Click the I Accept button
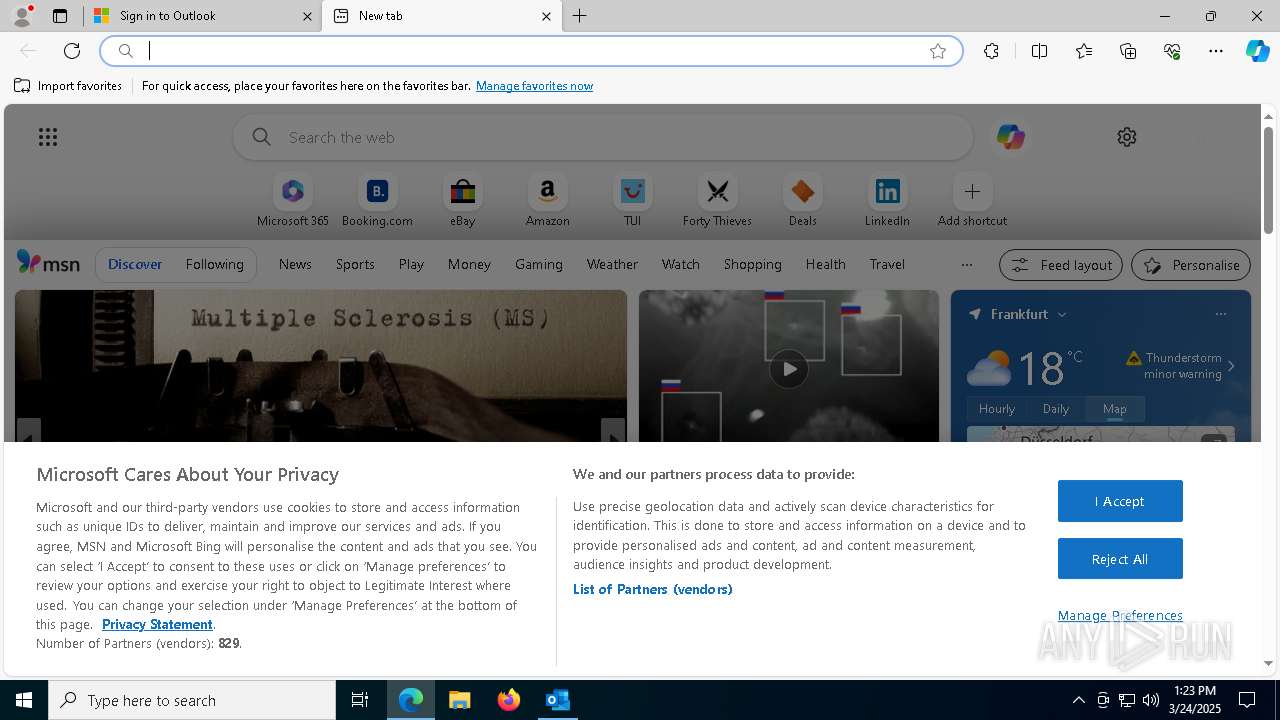 point(1120,501)
